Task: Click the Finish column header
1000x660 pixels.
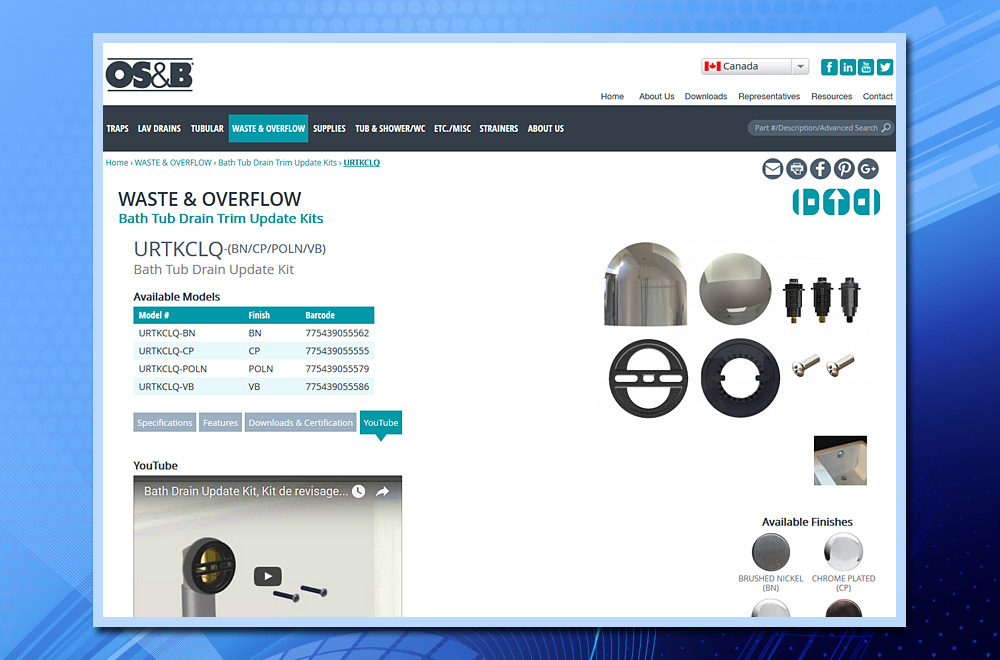Action: [259, 315]
